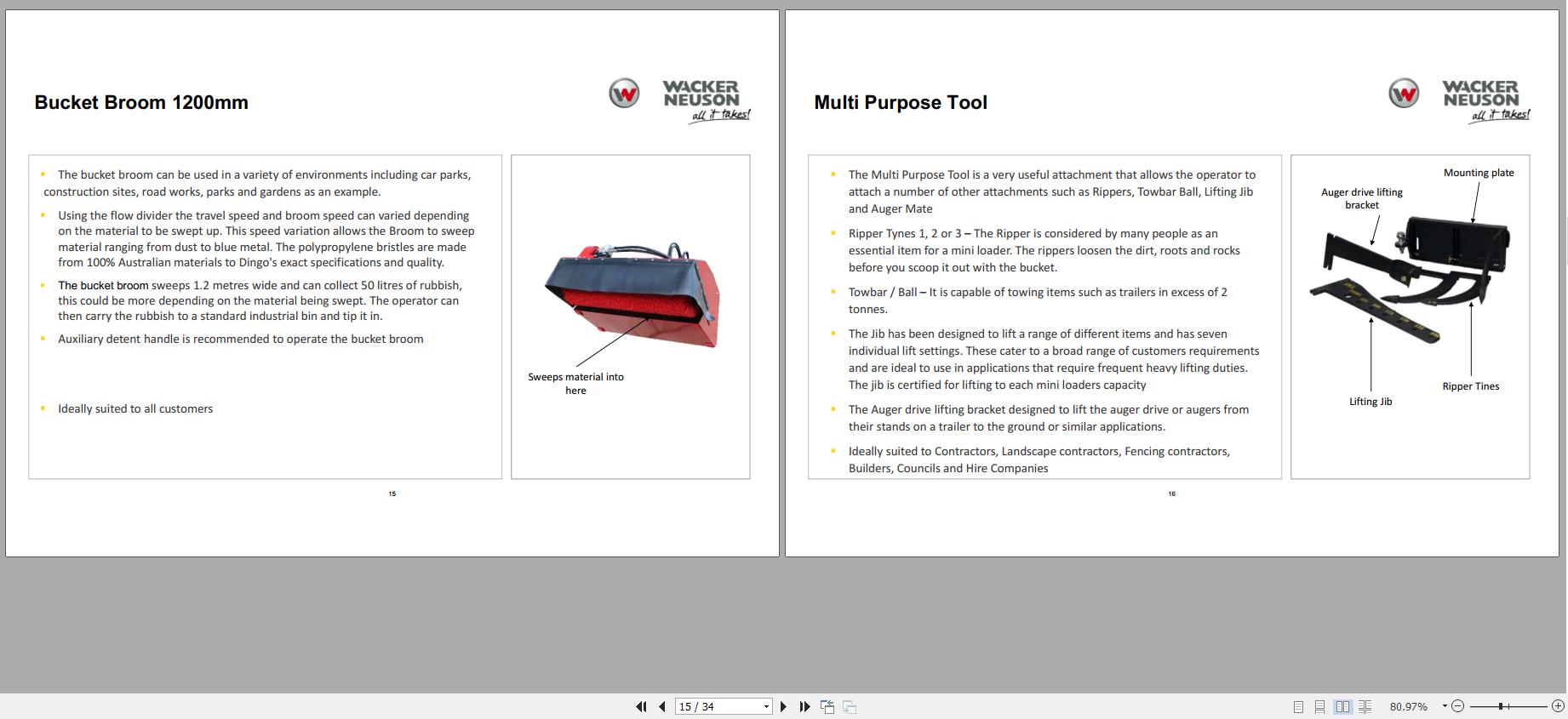Click the 80.97% zoom value
1568x719 pixels.
click(1408, 706)
